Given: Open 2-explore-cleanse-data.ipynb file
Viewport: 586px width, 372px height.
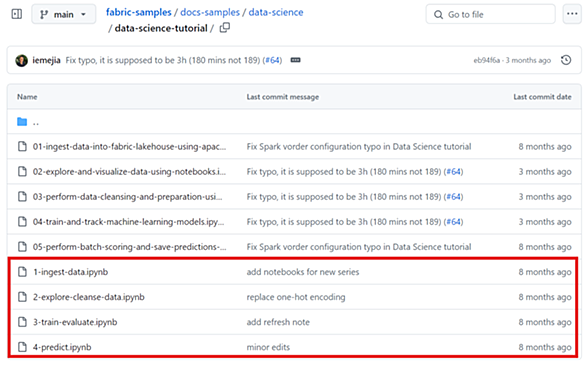Looking at the screenshot, I should point(89,297).
